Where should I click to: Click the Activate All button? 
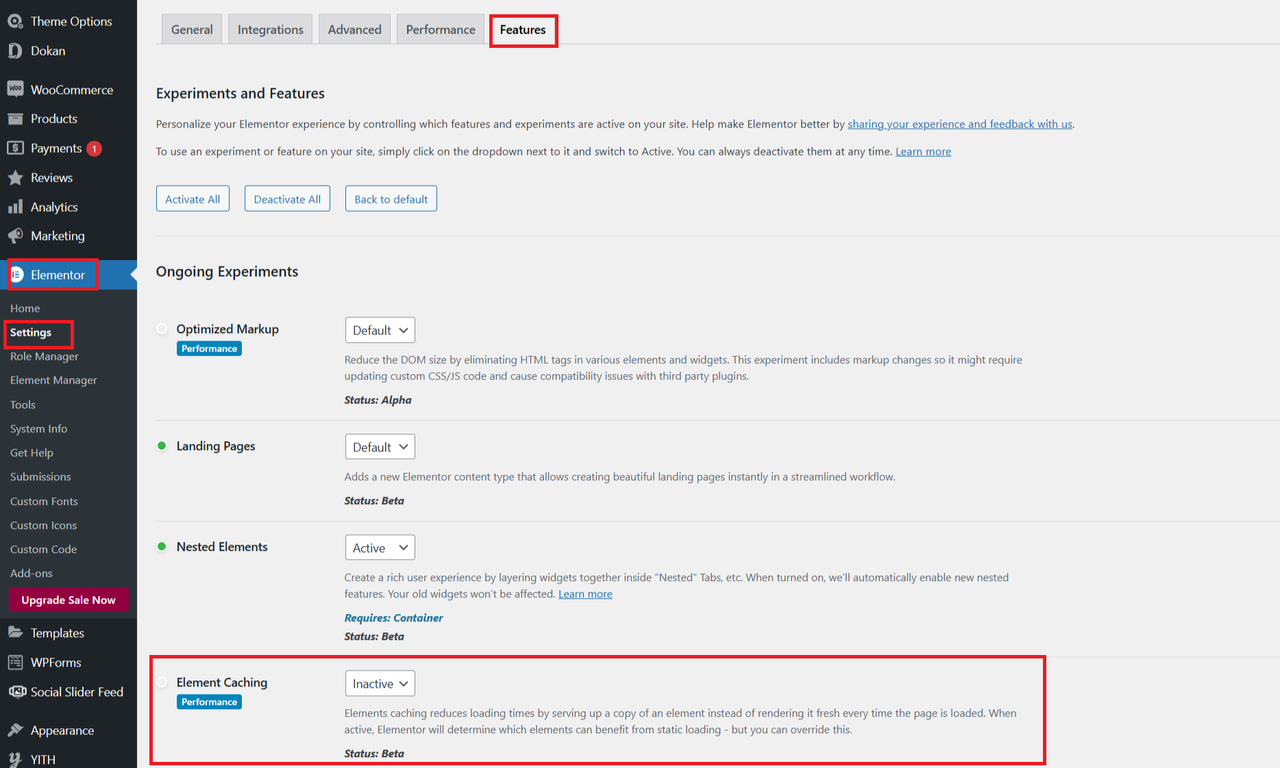click(x=193, y=199)
